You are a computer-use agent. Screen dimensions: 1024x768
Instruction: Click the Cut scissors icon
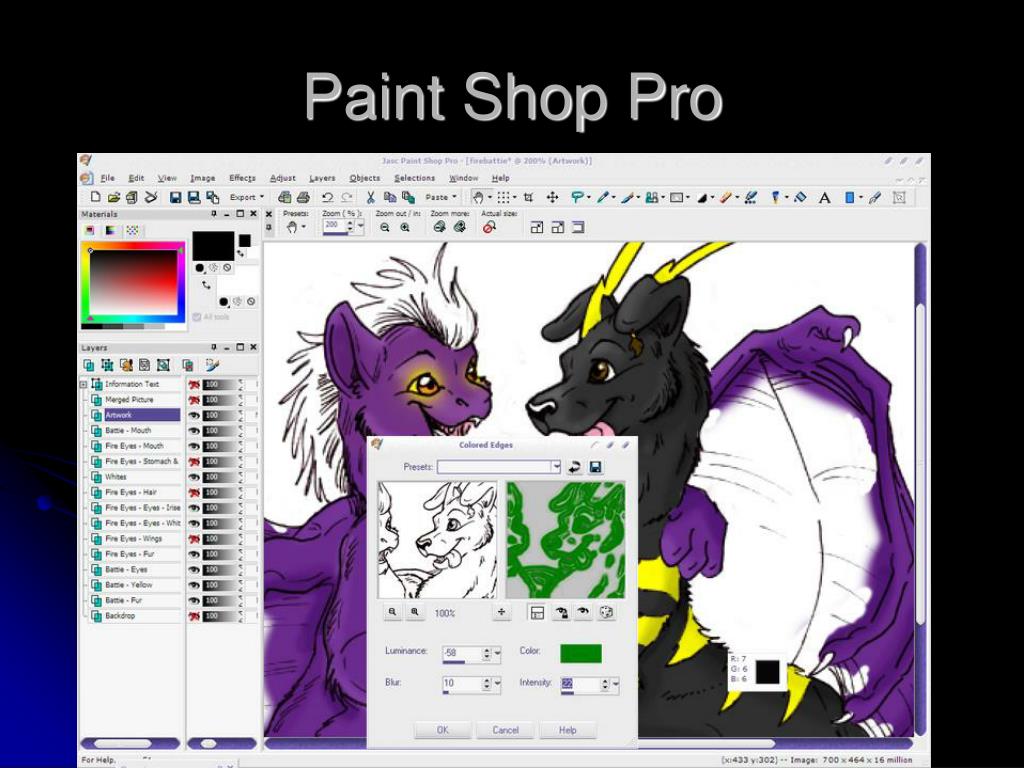370,197
